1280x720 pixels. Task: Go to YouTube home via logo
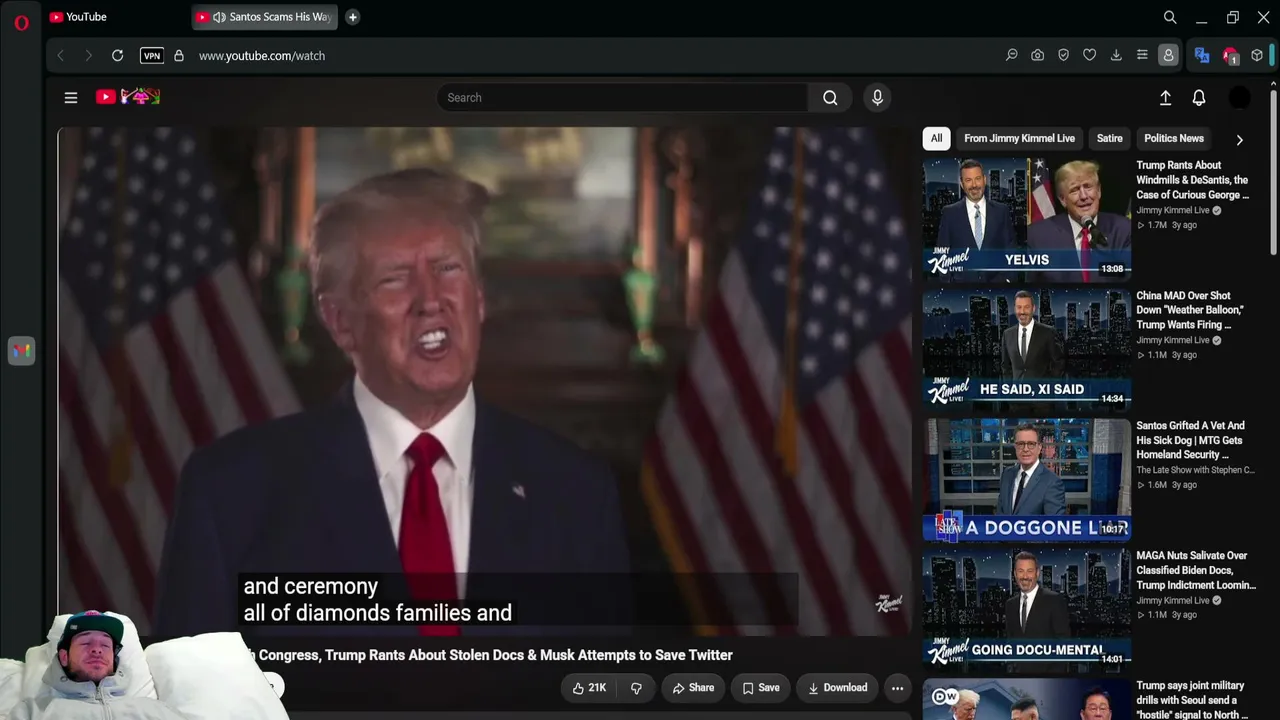pyautogui.click(x=128, y=97)
